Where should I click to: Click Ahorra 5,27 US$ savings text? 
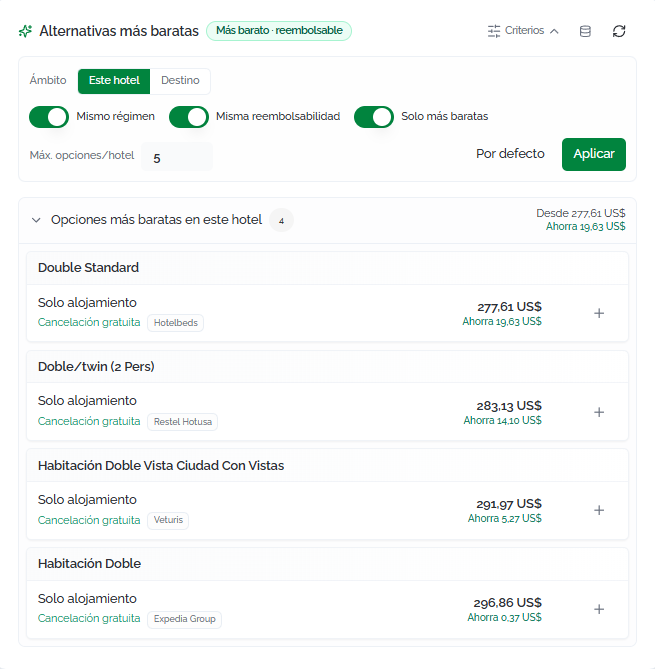(505, 519)
